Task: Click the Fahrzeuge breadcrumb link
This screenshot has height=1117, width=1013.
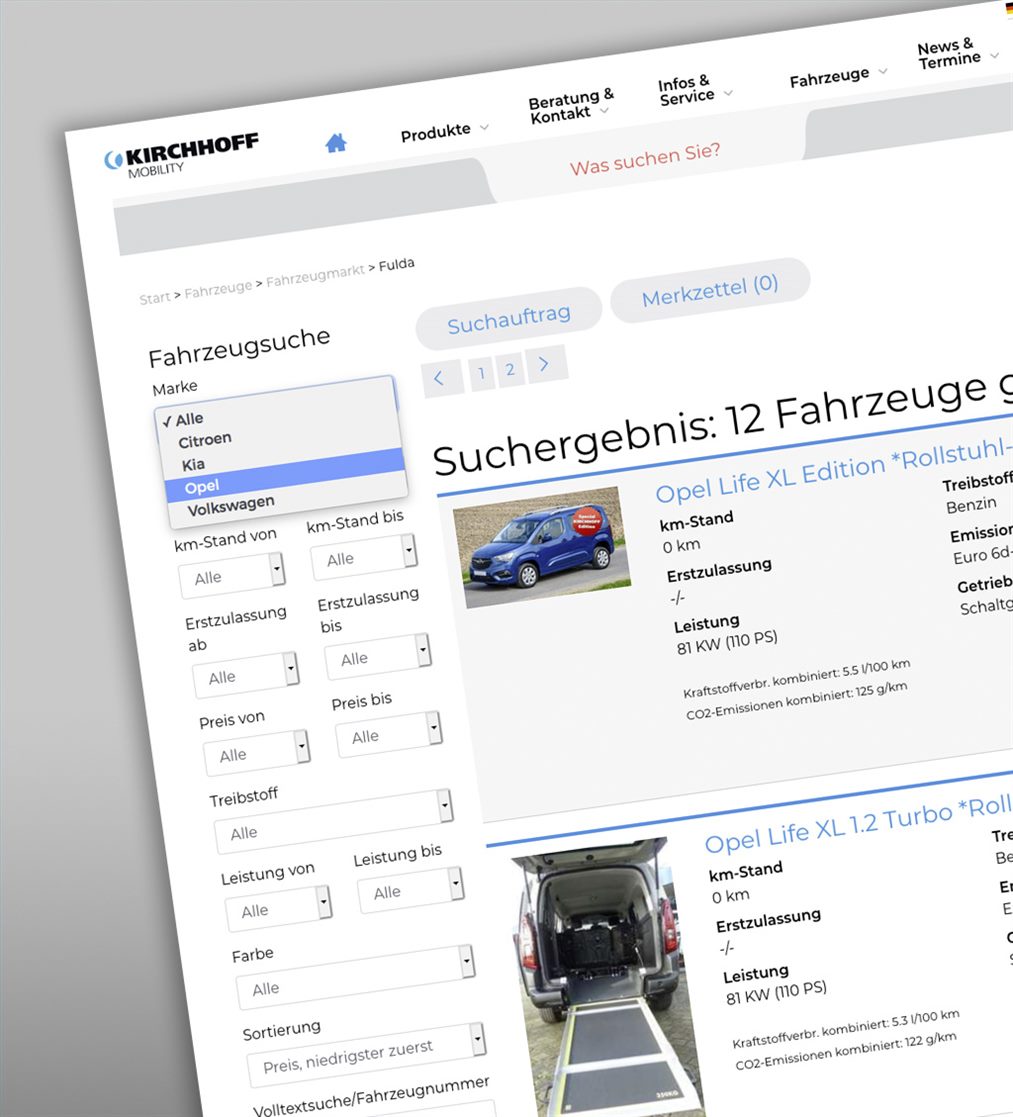Action: coord(218,289)
